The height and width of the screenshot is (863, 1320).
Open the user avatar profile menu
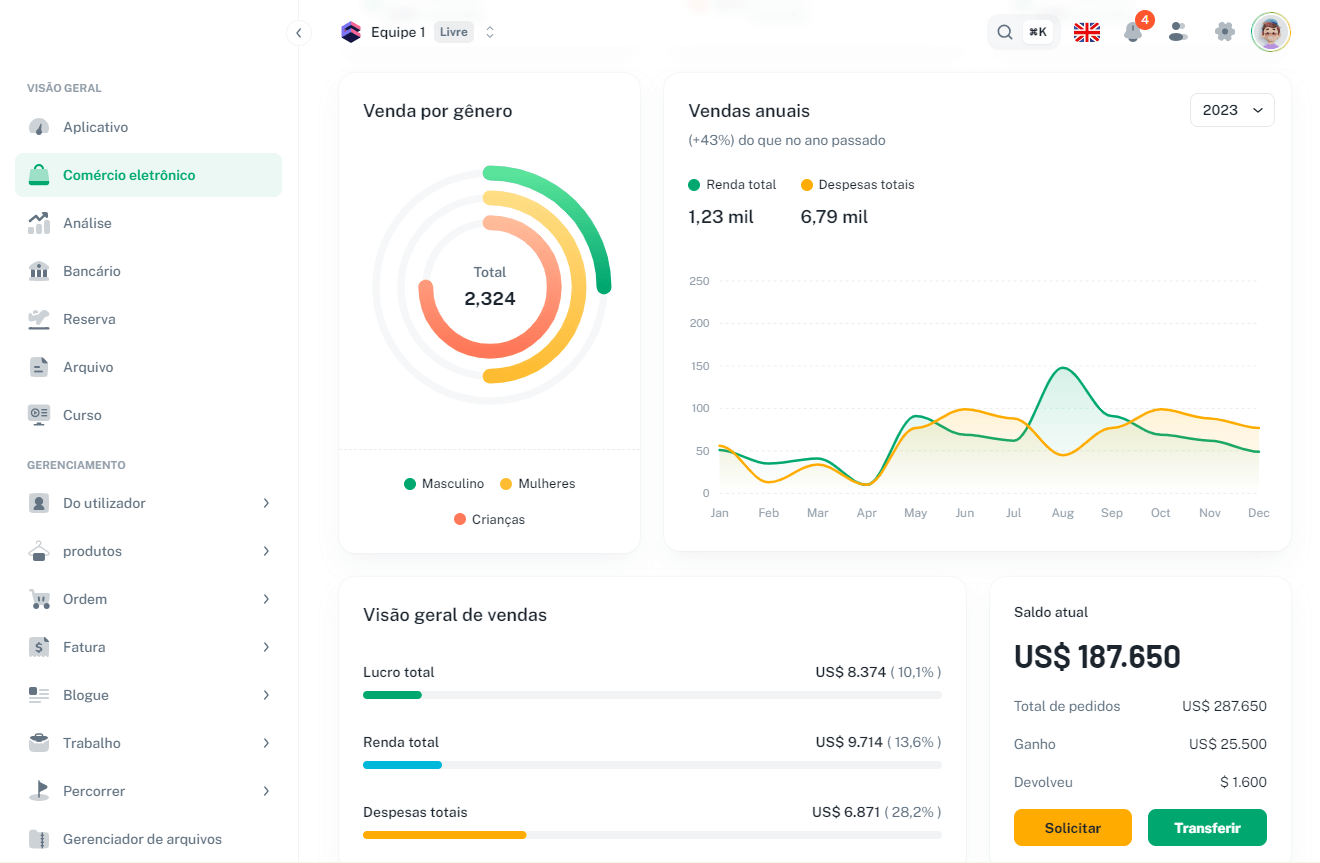[x=1271, y=32]
